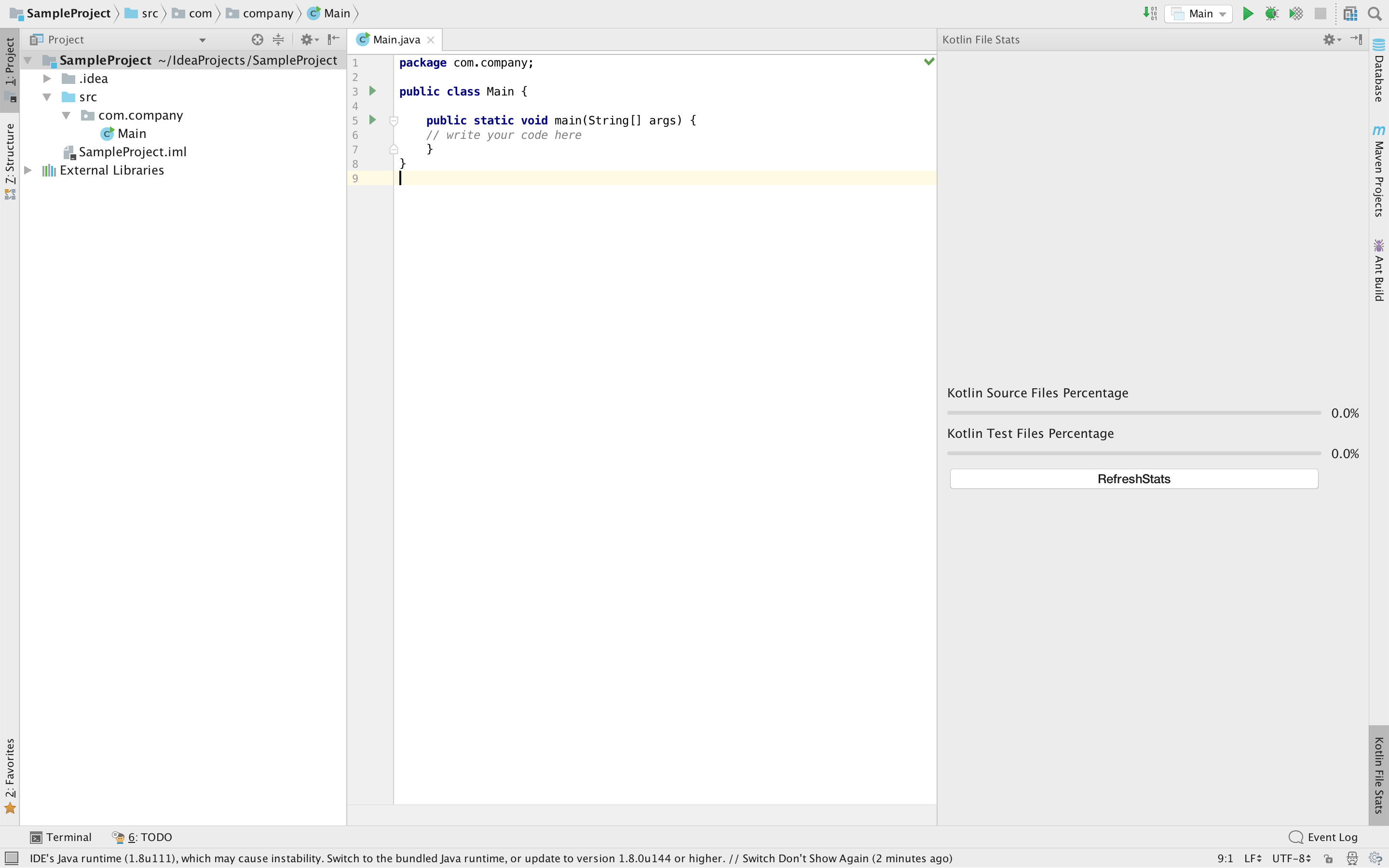This screenshot has width=1389, height=868.
Task: Expand External Libraries node
Action: 27,171
